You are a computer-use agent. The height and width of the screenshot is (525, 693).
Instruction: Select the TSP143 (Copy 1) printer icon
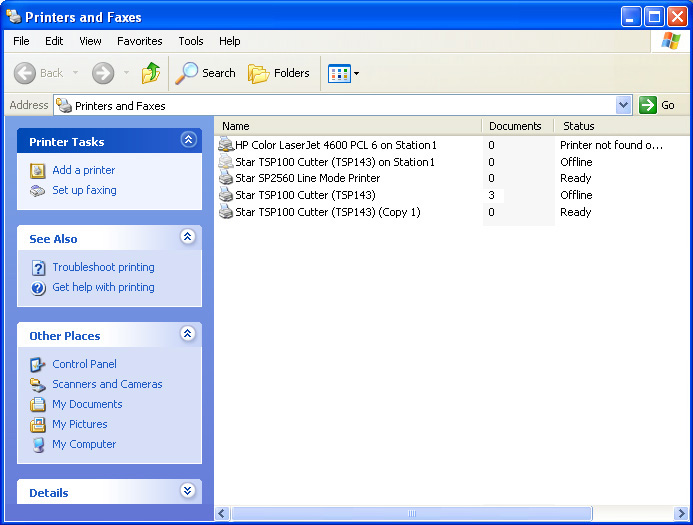click(226, 211)
